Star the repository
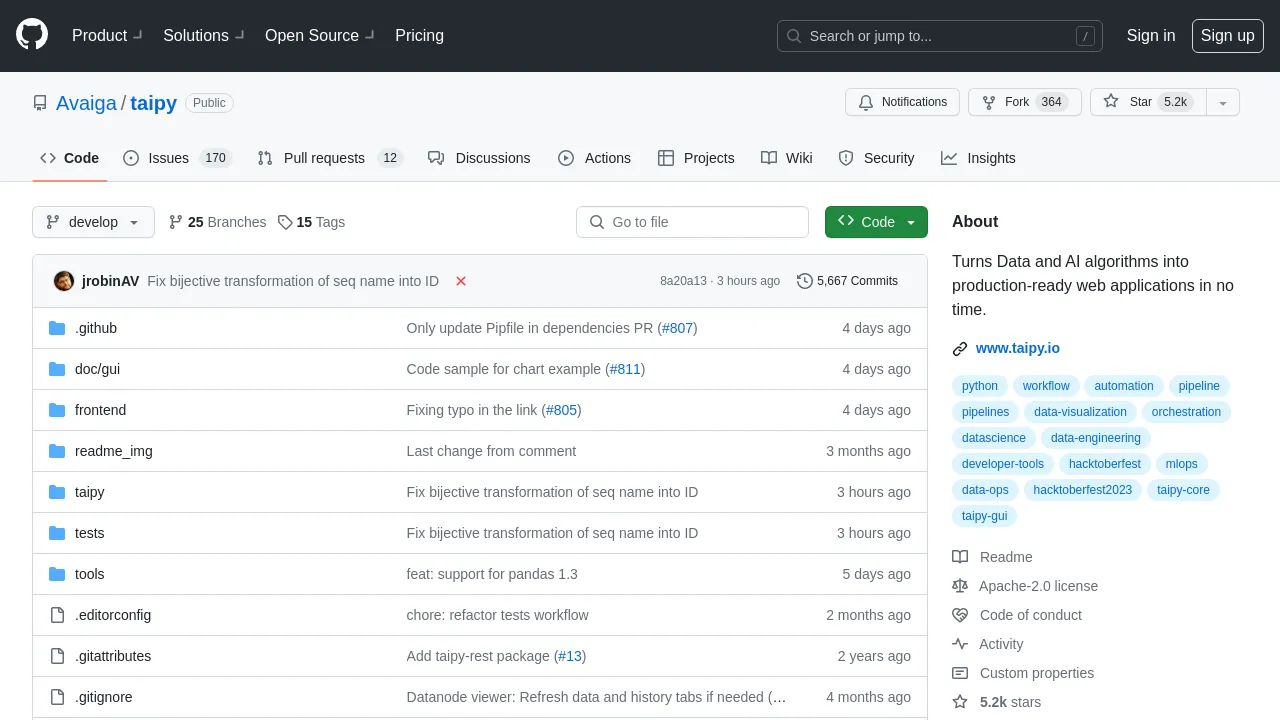This screenshot has height=720, width=1280. pos(1148,102)
